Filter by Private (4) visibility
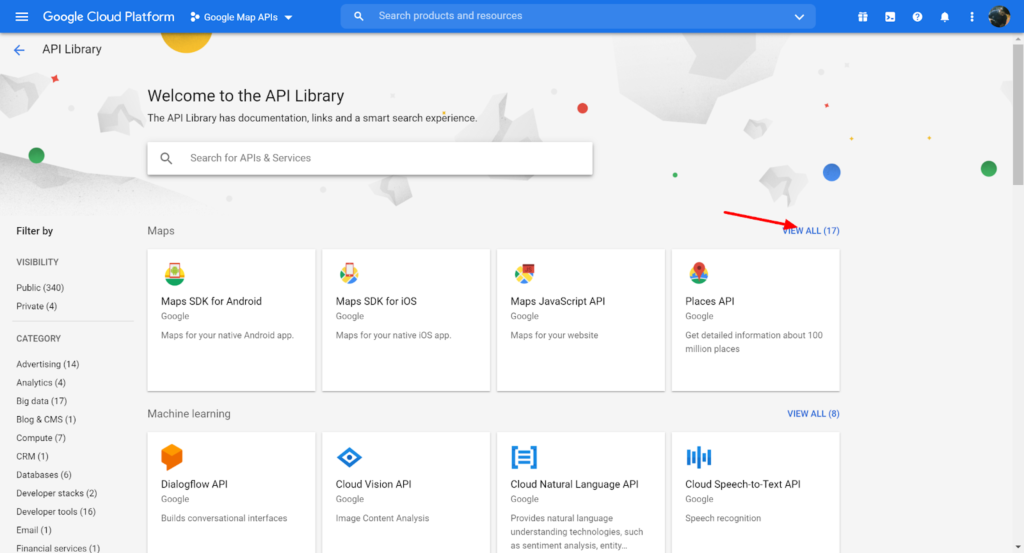The width and height of the screenshot is (1024, 553). tap(37, 306)
